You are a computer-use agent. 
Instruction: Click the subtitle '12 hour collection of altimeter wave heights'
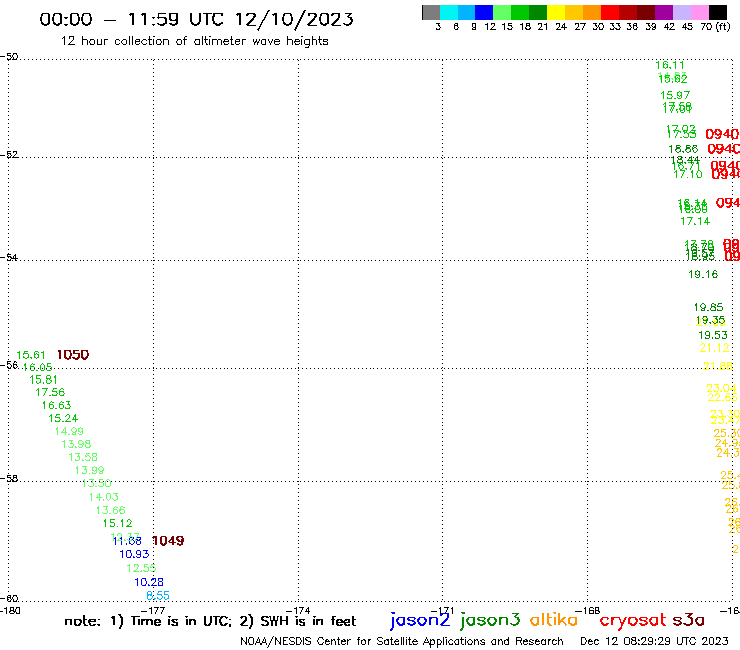(194, 41)
